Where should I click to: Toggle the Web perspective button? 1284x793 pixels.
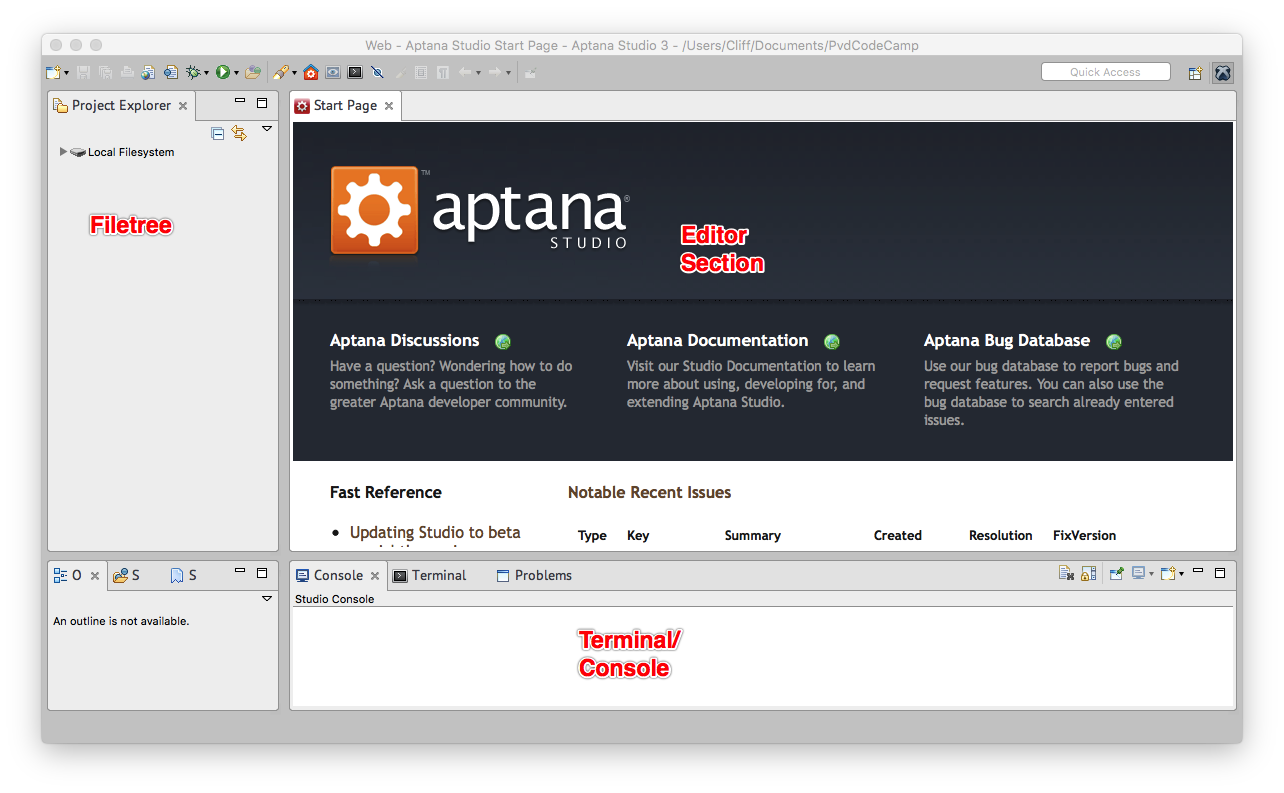click(x=1222, y=73)
